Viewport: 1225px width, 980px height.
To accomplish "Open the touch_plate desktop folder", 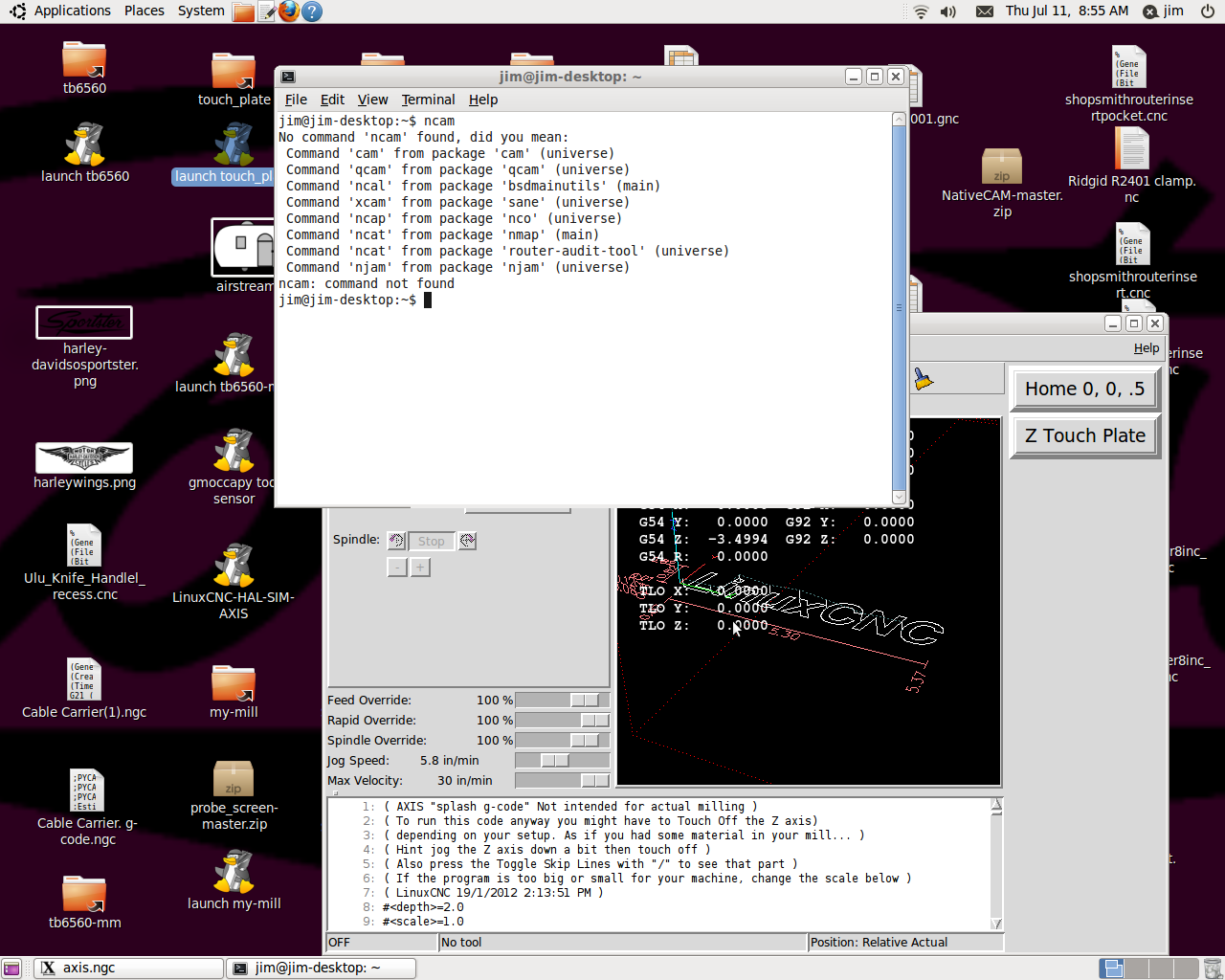I will pyautogui.click(x=234, y=72).
